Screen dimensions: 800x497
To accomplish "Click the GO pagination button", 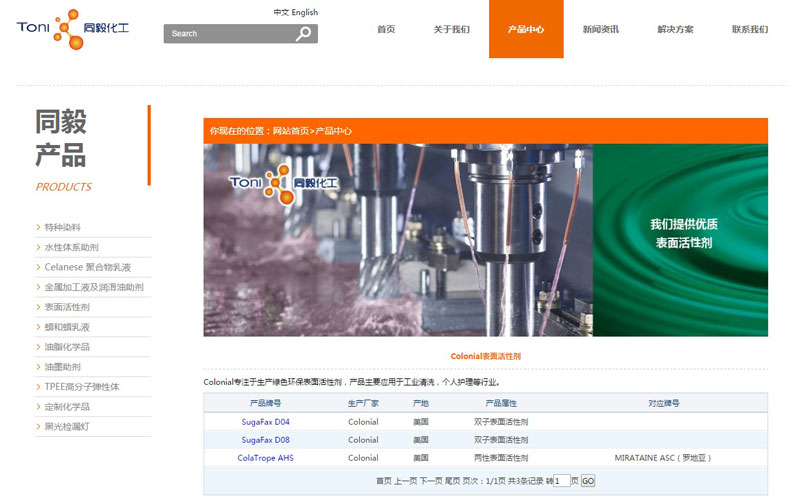I will point(588,481).
